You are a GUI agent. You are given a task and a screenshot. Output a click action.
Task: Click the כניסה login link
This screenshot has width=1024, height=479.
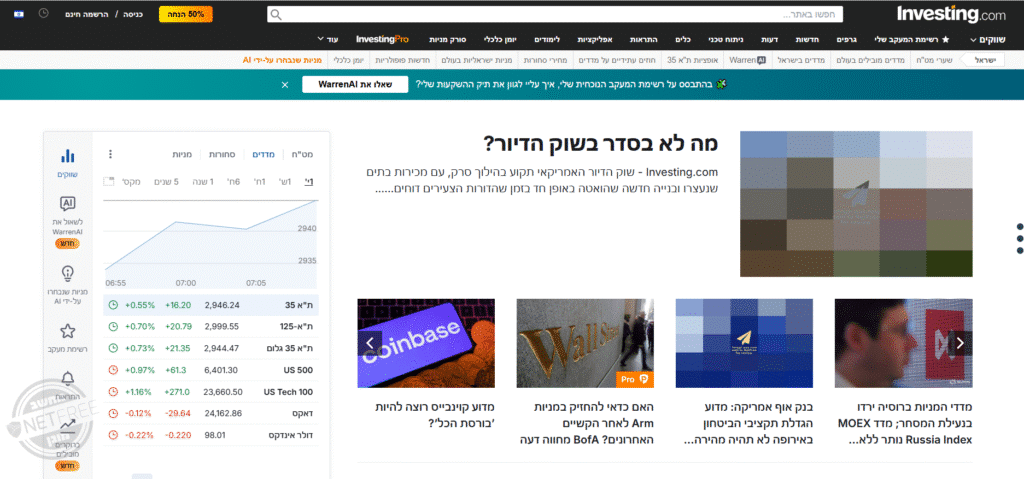[133, 14]
